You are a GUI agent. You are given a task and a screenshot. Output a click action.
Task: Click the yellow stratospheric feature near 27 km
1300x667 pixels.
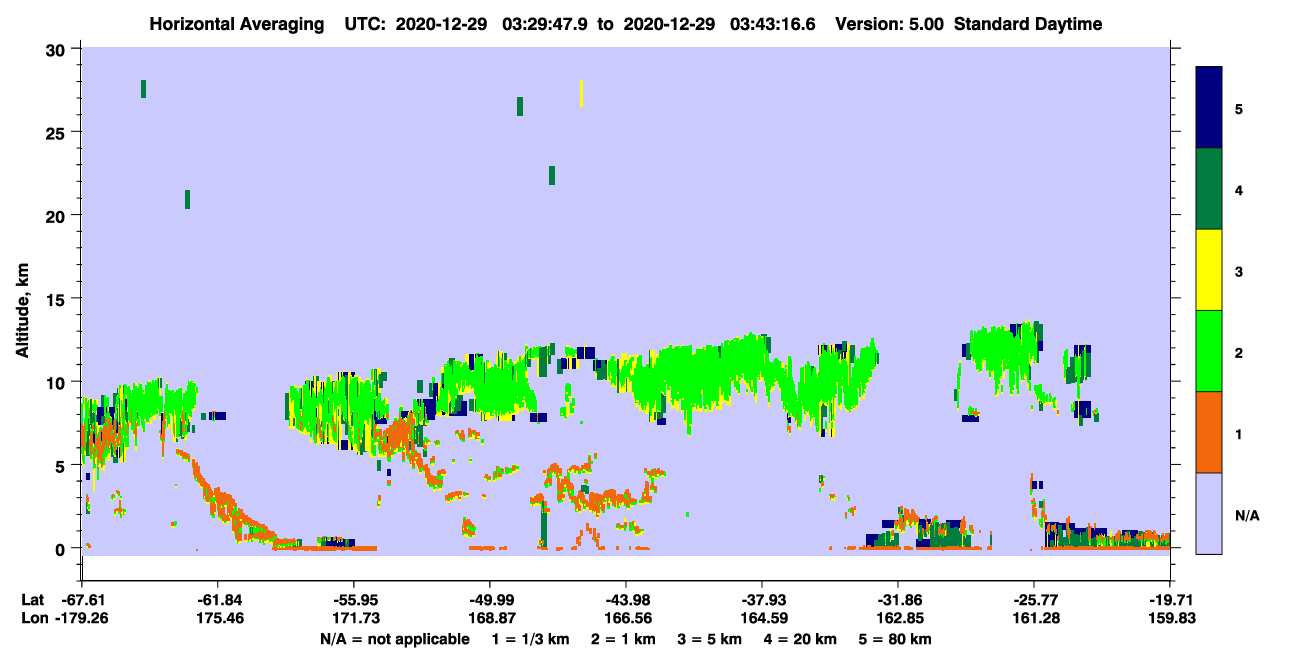tap(582, 93)
